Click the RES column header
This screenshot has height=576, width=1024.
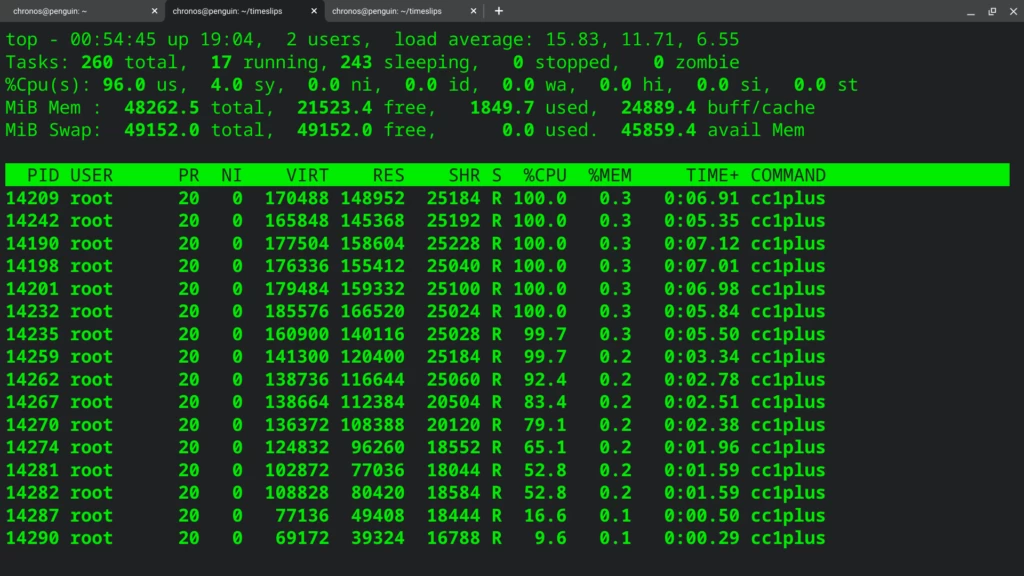point(388,175)
